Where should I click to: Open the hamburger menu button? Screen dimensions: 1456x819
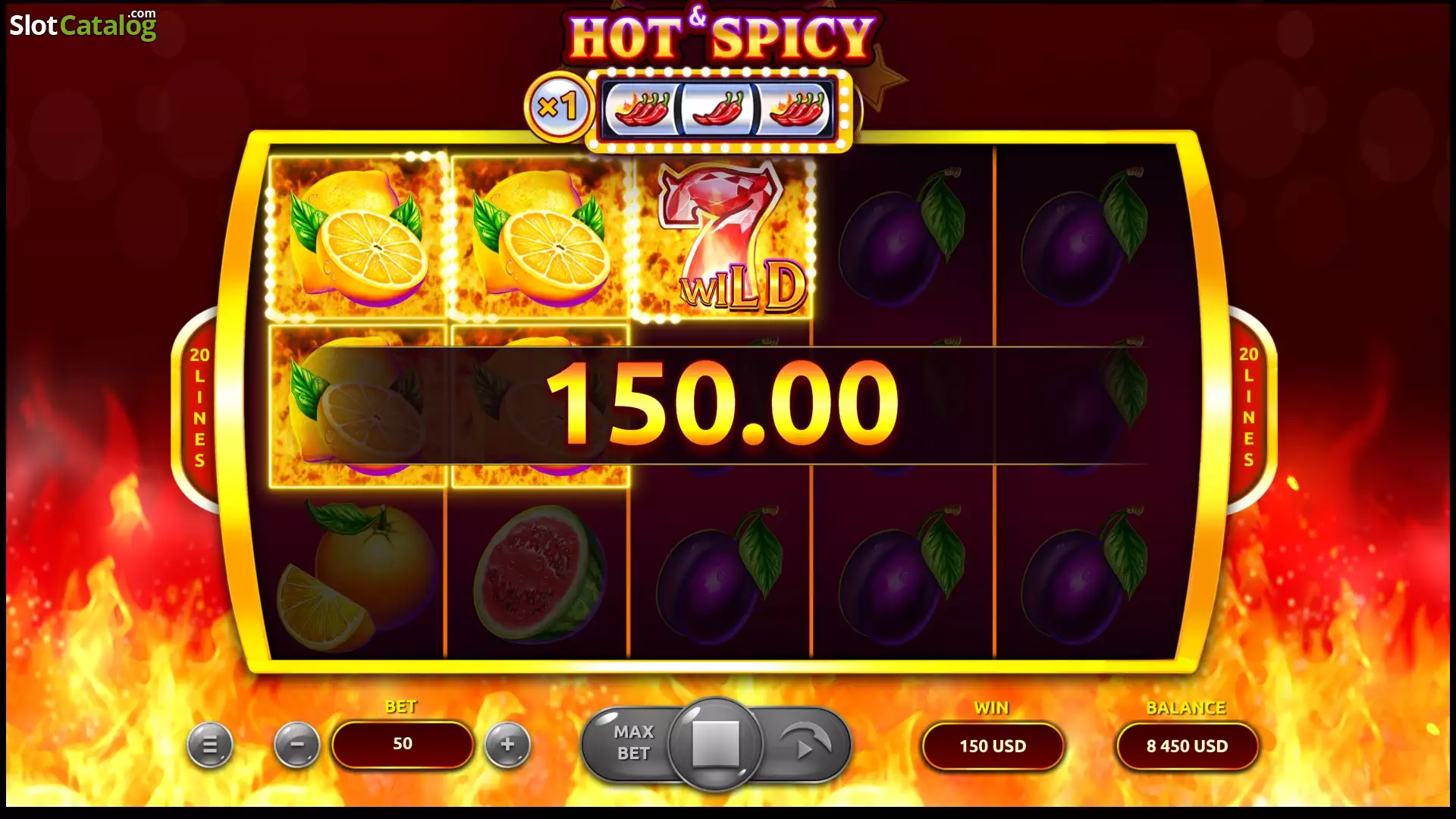click(x=209, y=745)
